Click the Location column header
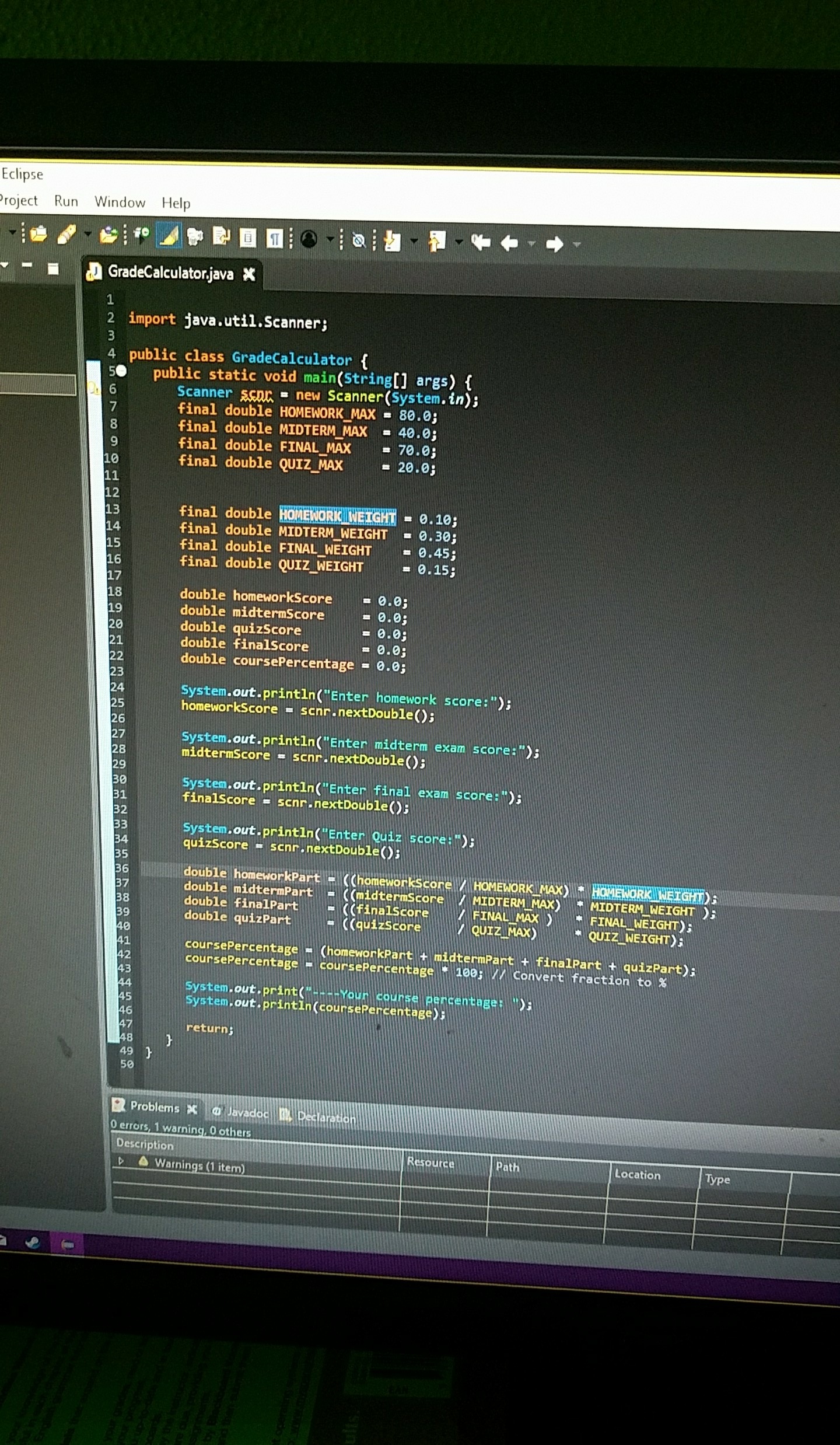Viewport: 840px width, 1445px height. 637,1174
